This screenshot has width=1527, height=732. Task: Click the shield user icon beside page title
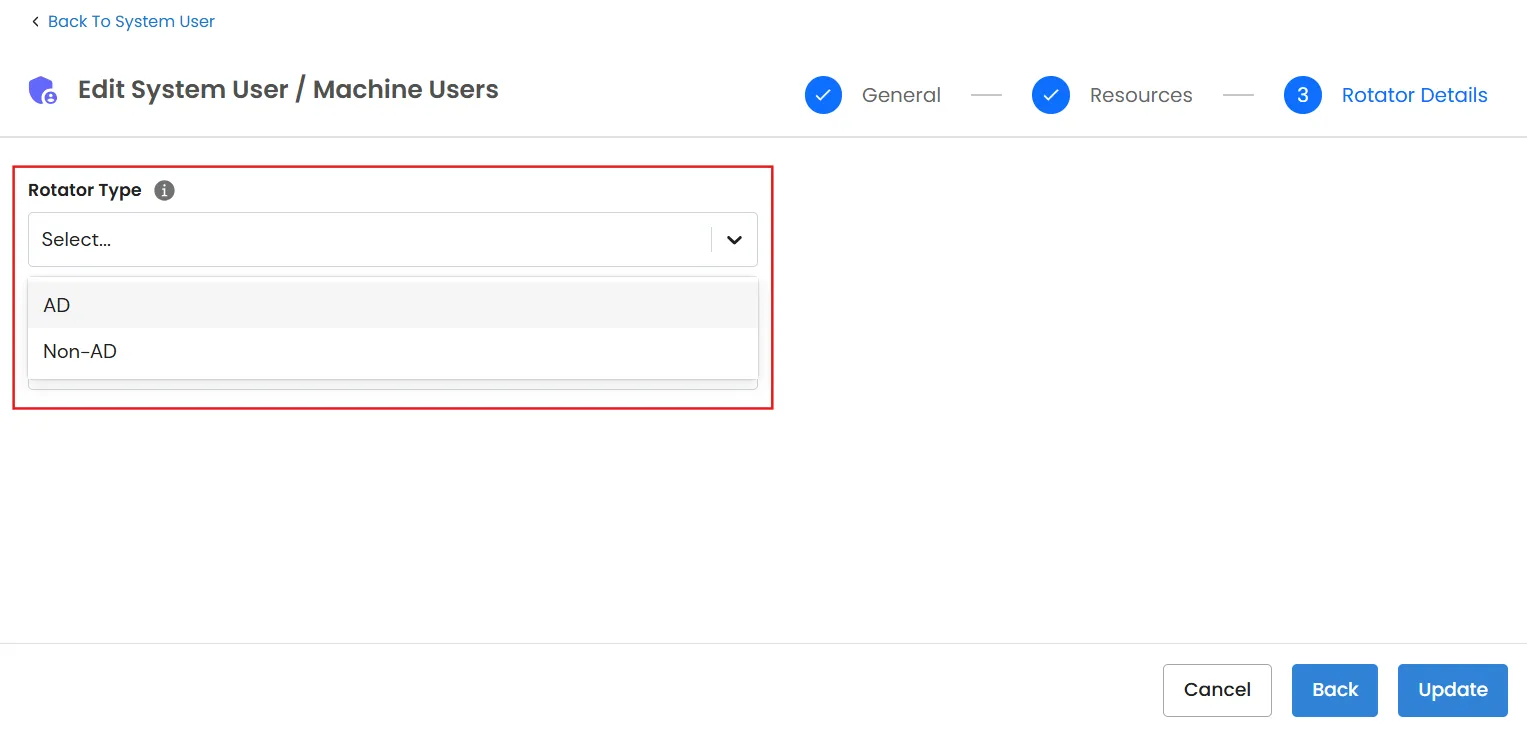tap(43, 91)
